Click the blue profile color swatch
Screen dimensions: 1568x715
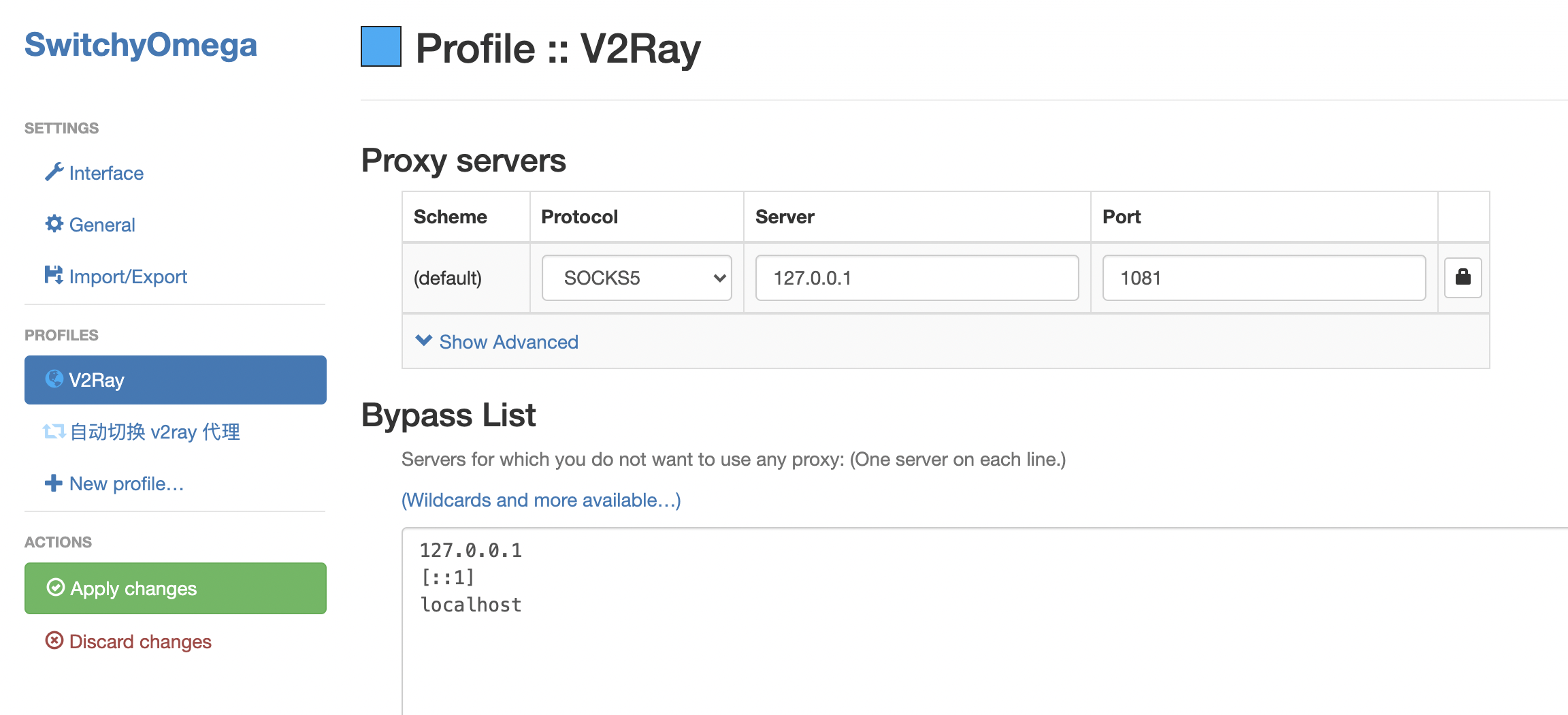click(x=381, y=46)
